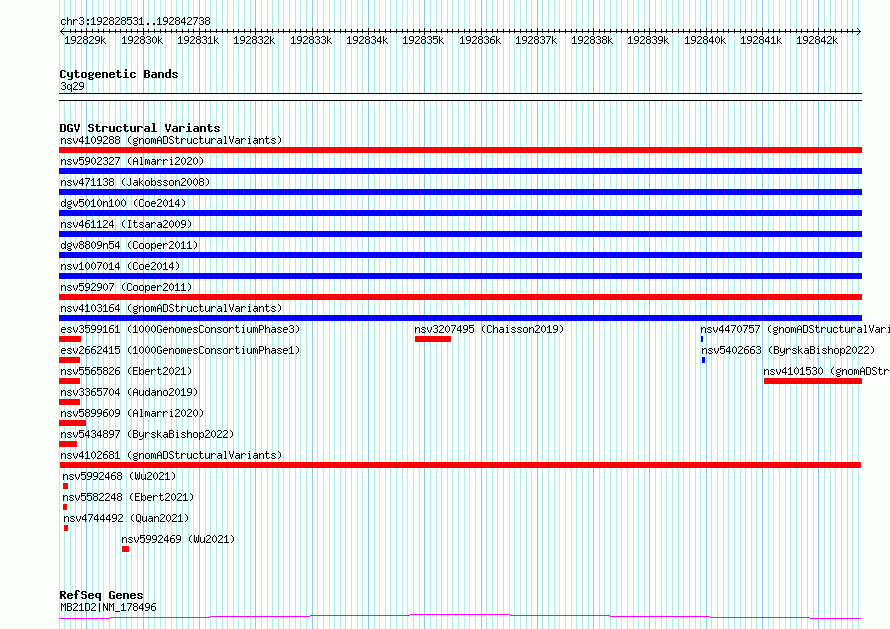The height and width of the screenshot is (629, 890).
Task: Click nsv3365704 (Audano2019) label
Action: tap(129, 392)
